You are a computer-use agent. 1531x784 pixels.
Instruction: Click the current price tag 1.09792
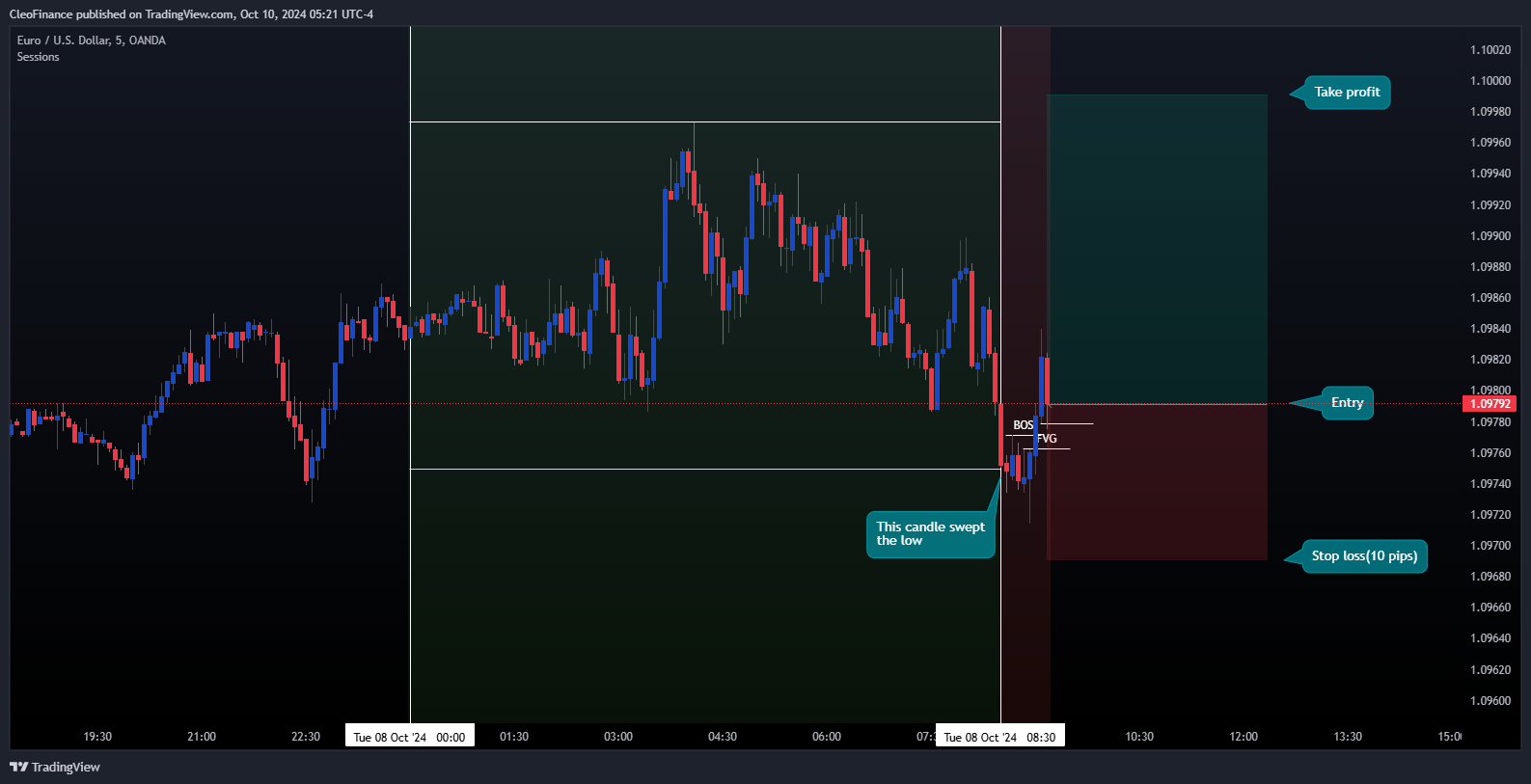click(1490, 404)
